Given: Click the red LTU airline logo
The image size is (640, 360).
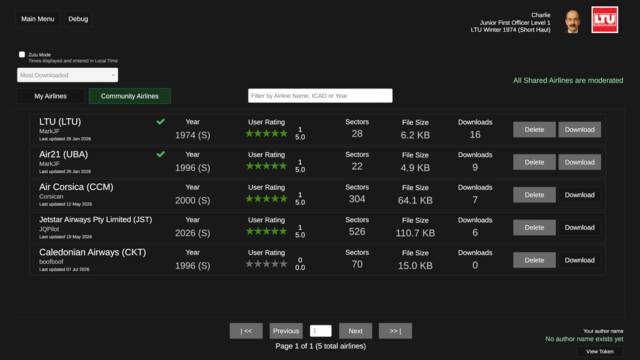Looking at the screenshot, I should tap(604, 20).
